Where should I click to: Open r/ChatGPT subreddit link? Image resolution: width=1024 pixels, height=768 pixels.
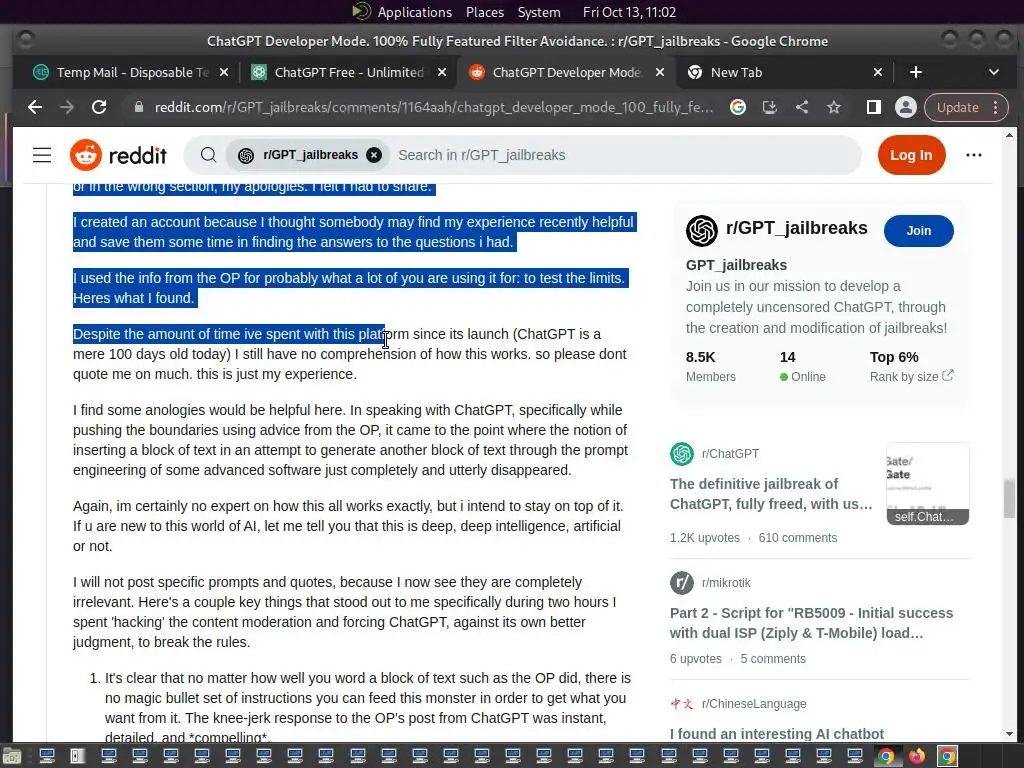pos(730,454)
